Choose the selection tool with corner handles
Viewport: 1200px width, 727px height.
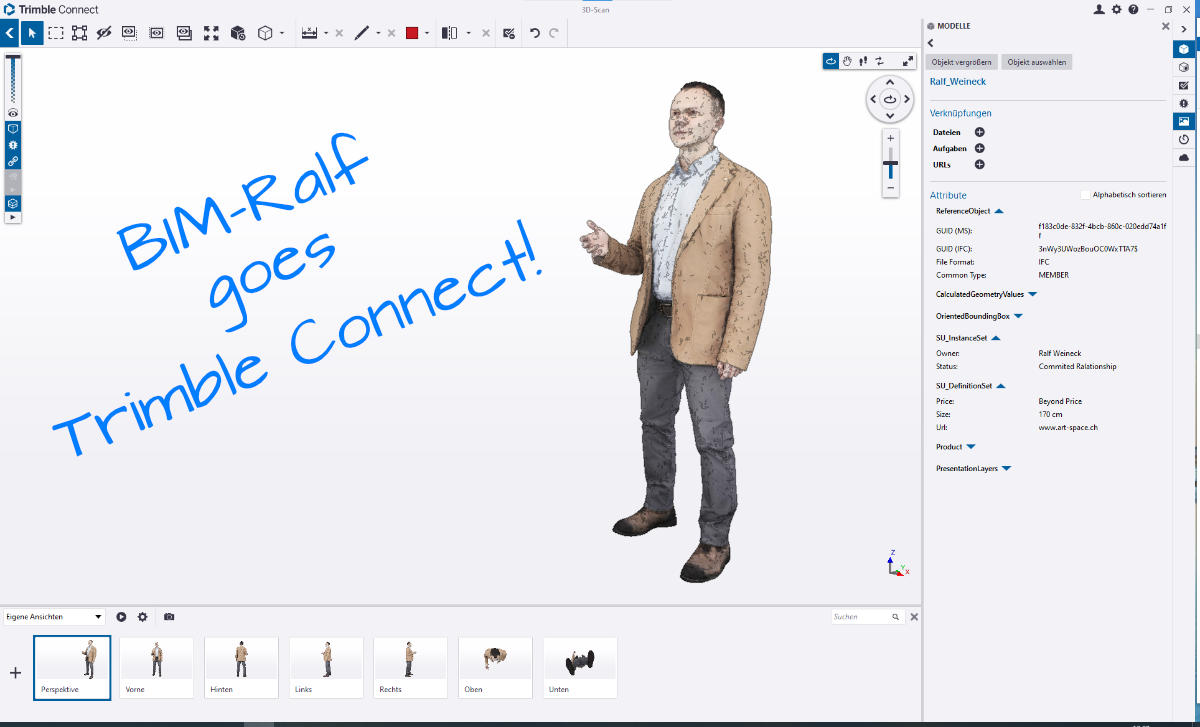tap(80, 33)
